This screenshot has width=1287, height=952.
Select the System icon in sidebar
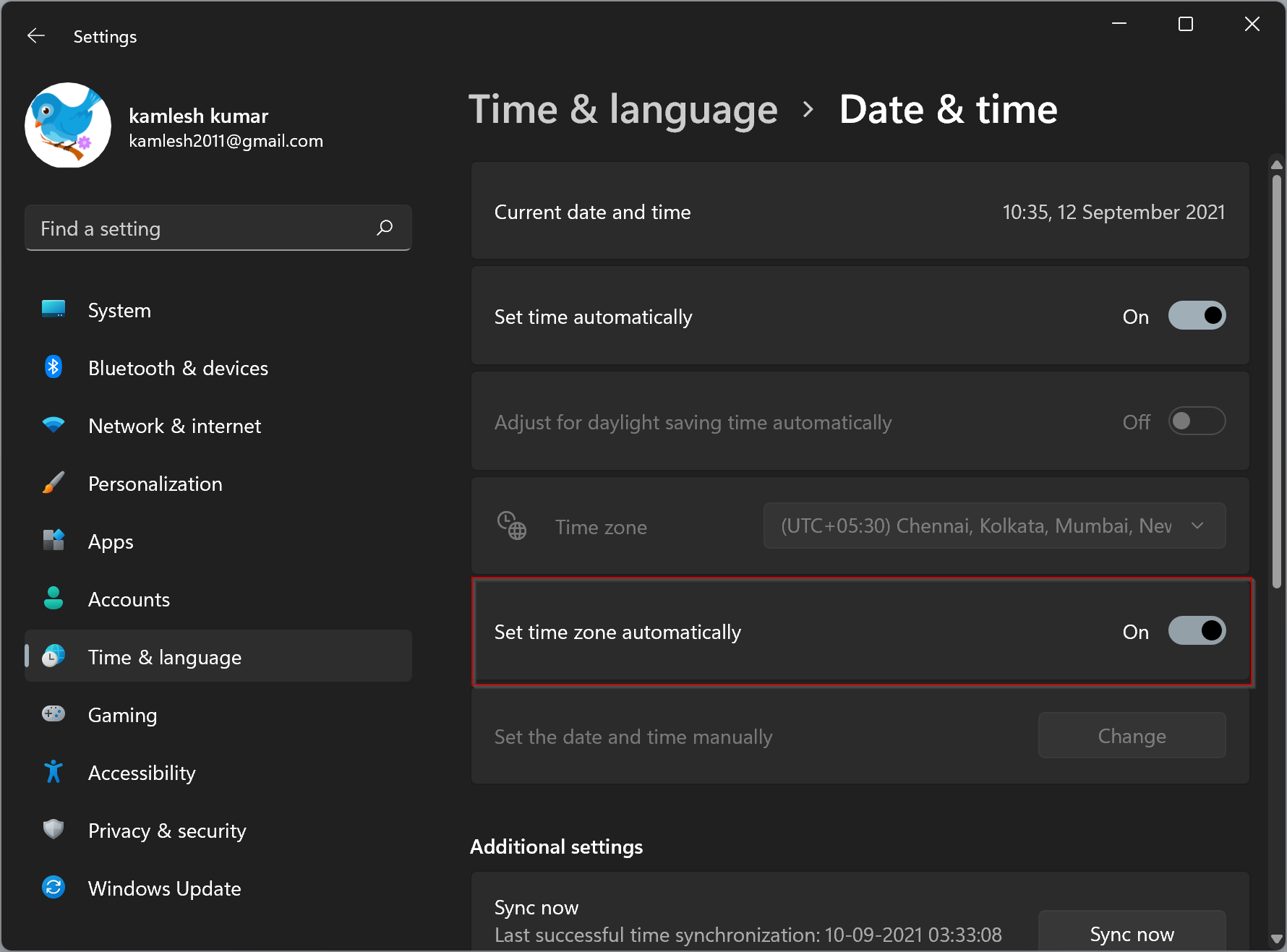pos(54,309)
